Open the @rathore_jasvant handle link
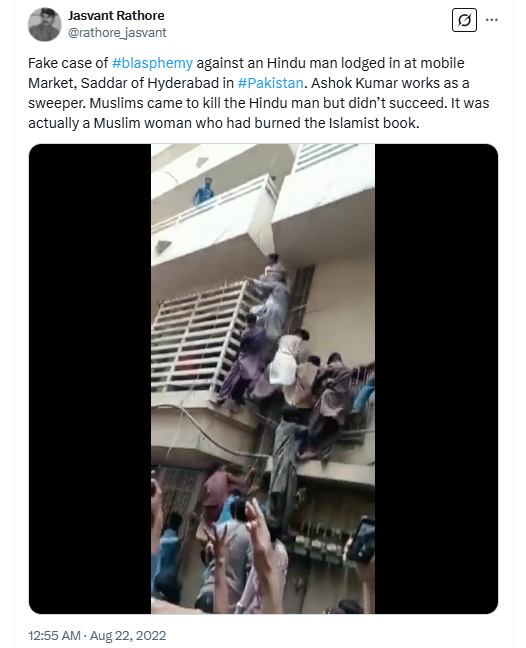526x648 pixels. point(117,33)
